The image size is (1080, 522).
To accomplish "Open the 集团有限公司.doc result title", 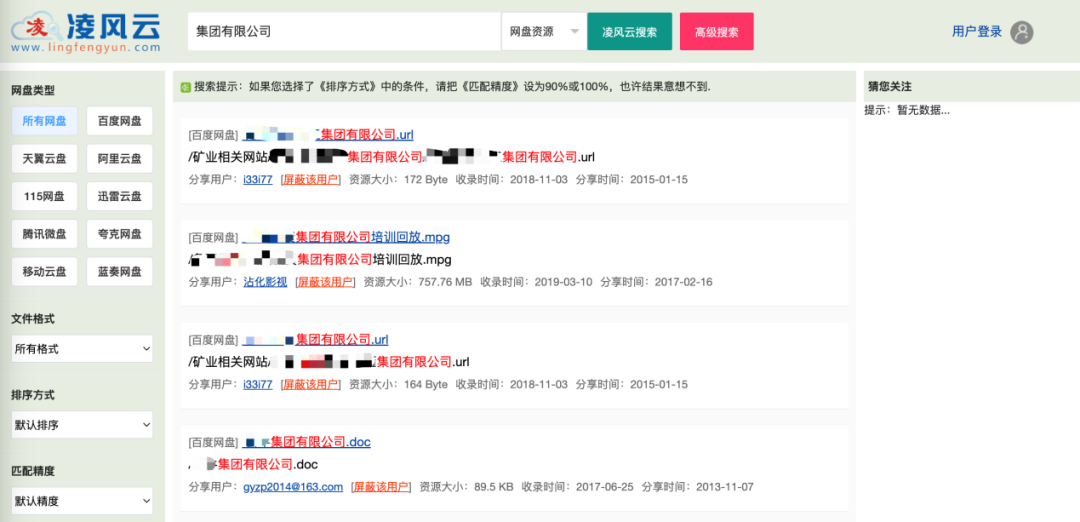I will [x=307, y=442].
